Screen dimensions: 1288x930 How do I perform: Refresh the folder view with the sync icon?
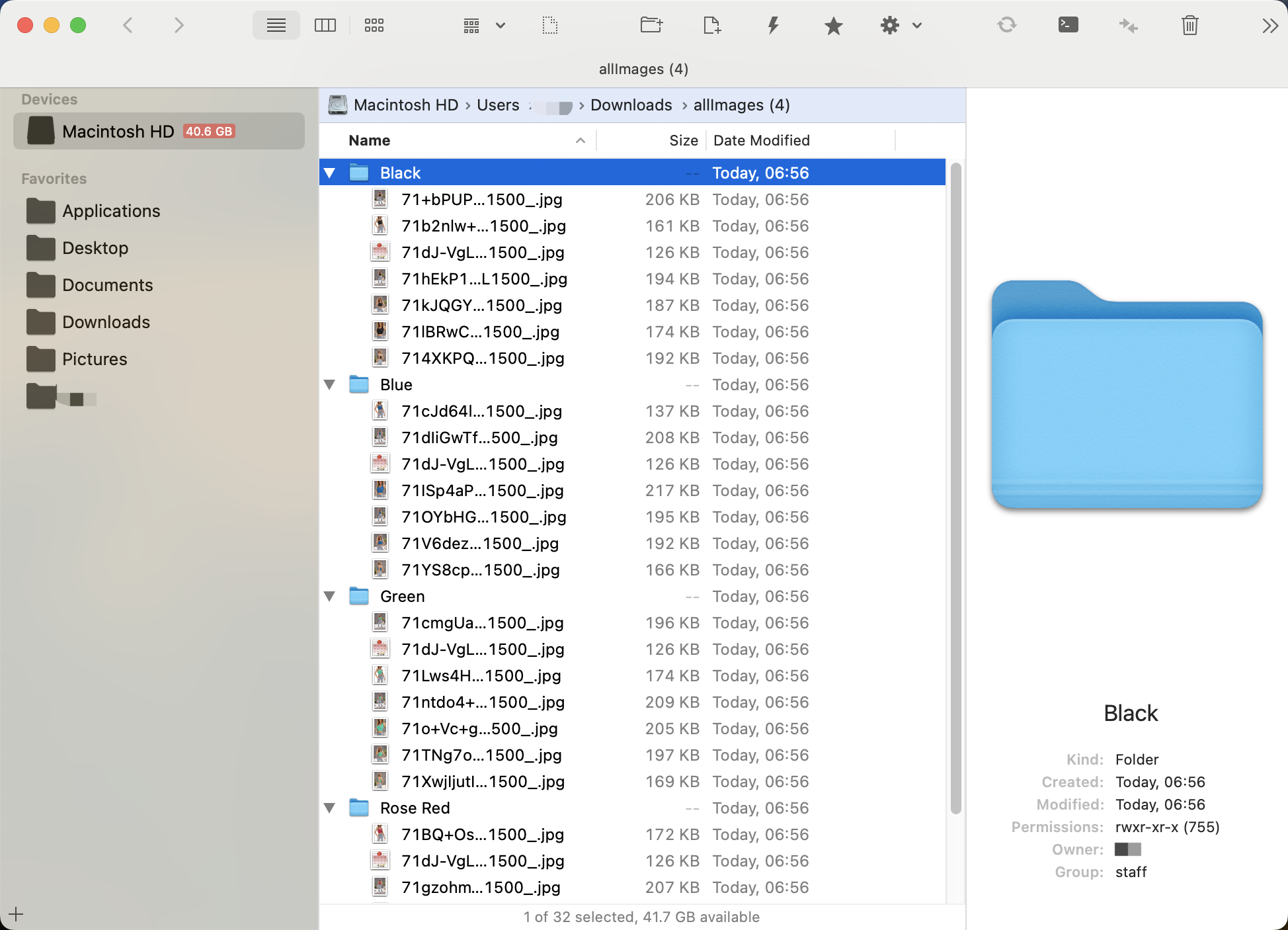coord(1008,25)
